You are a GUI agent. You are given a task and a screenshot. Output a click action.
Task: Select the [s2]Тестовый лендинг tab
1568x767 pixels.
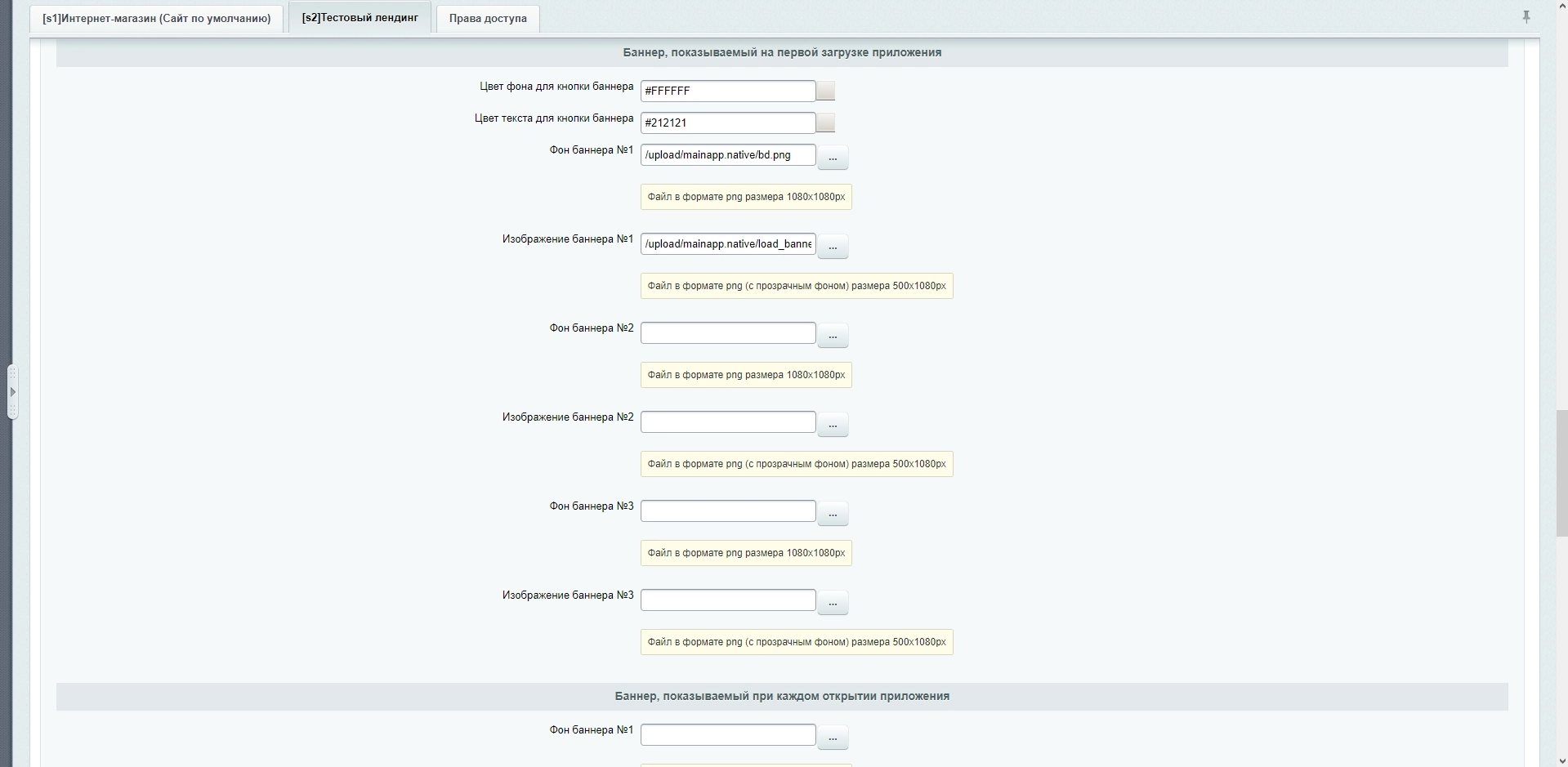[360, 17]
